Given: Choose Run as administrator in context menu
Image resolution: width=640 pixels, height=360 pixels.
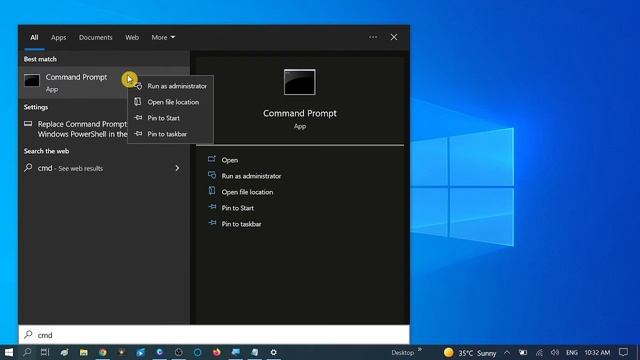Looking at the screenshot, I should 171,86.
